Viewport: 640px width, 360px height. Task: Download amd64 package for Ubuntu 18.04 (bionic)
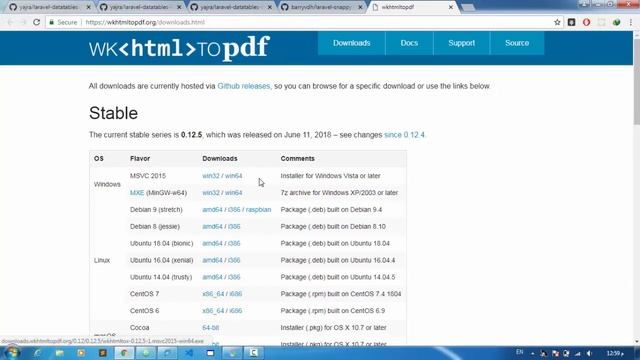click(x=212, y=243)
